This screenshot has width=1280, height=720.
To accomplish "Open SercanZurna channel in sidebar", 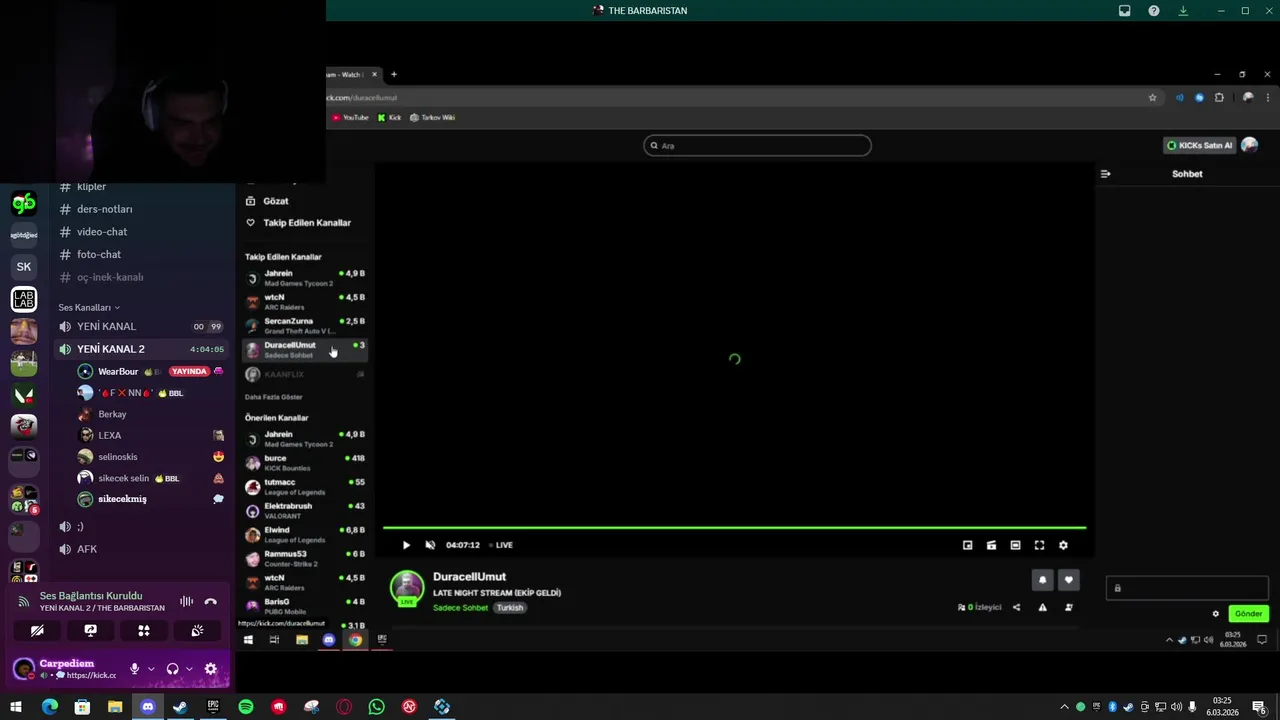I will pos(304,326).
